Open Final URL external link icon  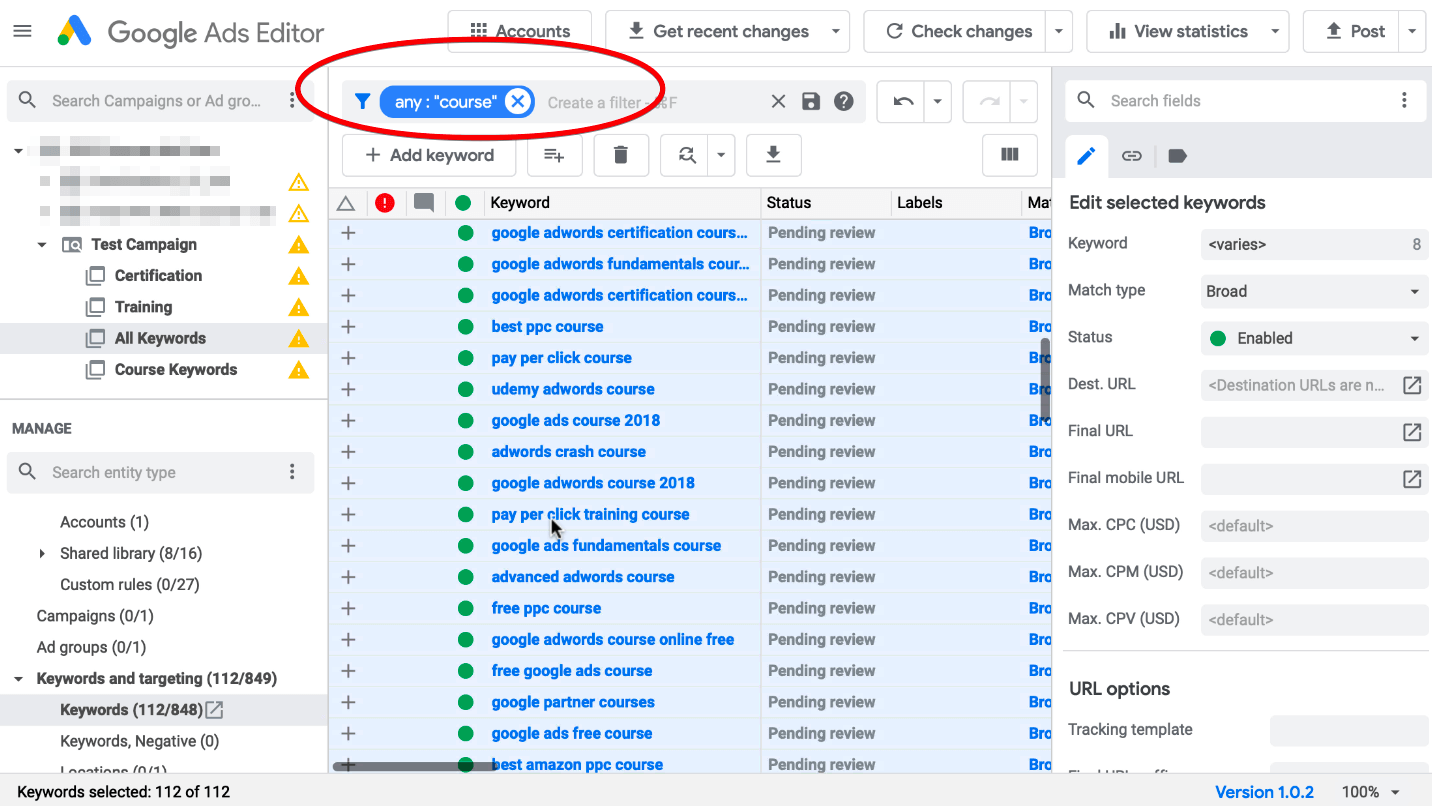point(1412,432)
